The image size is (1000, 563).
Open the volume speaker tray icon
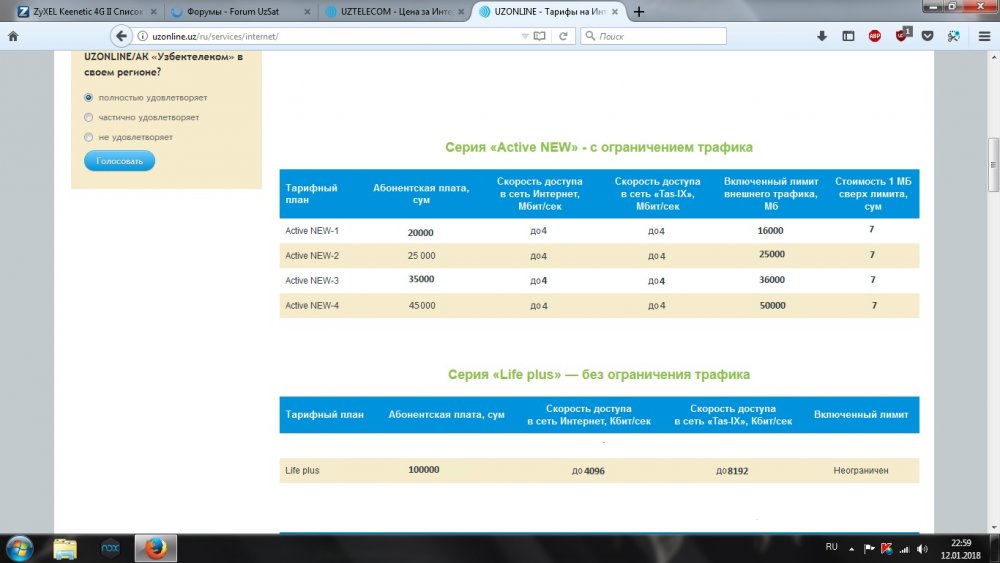point(922,548)
